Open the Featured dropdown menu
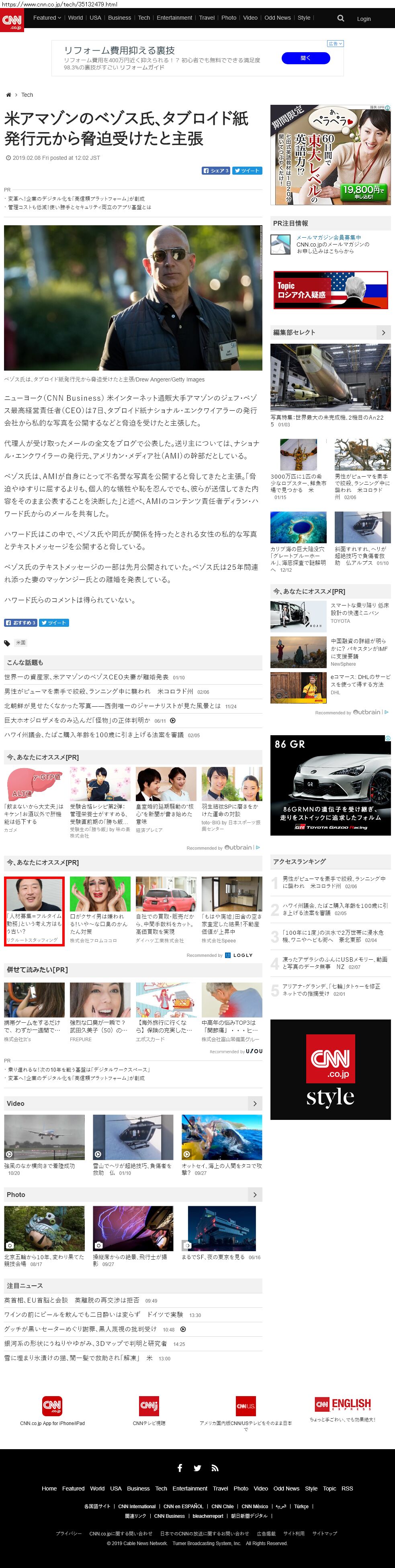The width and height of the screenshot is (395, 1568). tap(47, 18)
